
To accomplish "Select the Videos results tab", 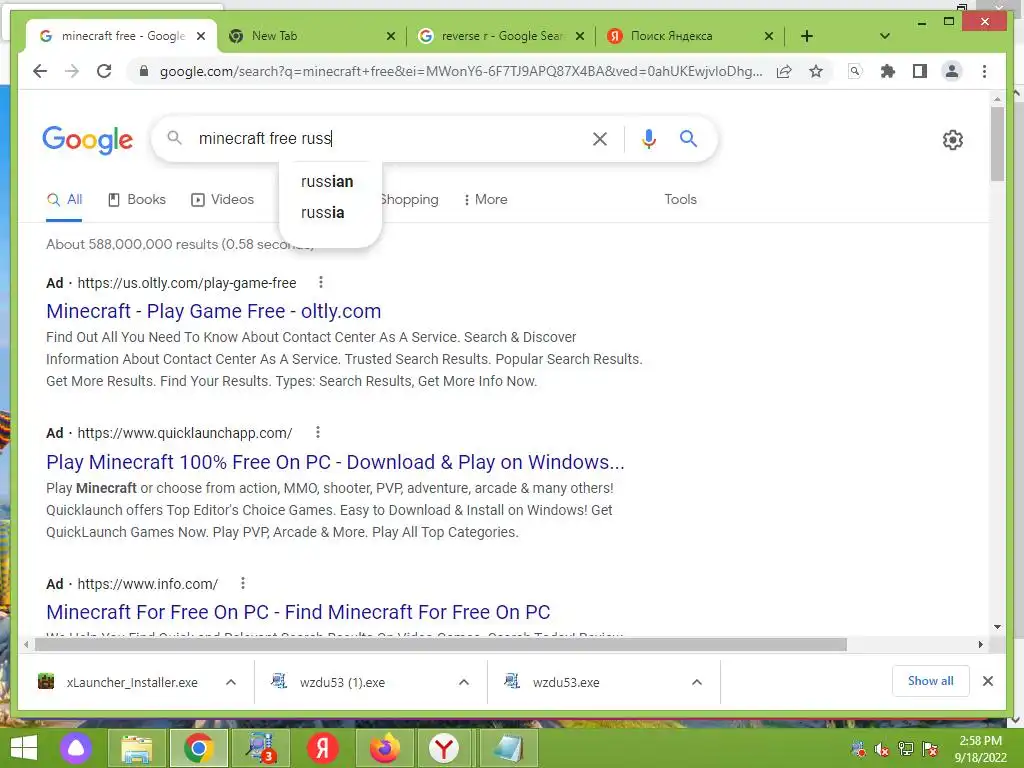I will (222, 199).
